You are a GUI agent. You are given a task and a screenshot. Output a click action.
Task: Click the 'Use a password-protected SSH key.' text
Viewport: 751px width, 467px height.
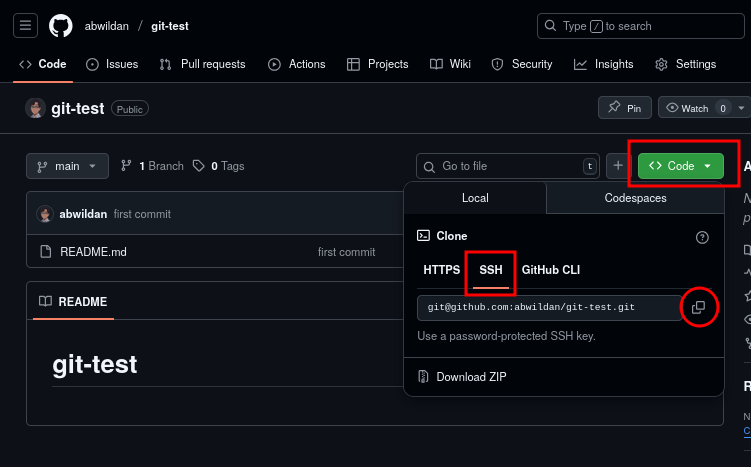click(x=506, y=336)
